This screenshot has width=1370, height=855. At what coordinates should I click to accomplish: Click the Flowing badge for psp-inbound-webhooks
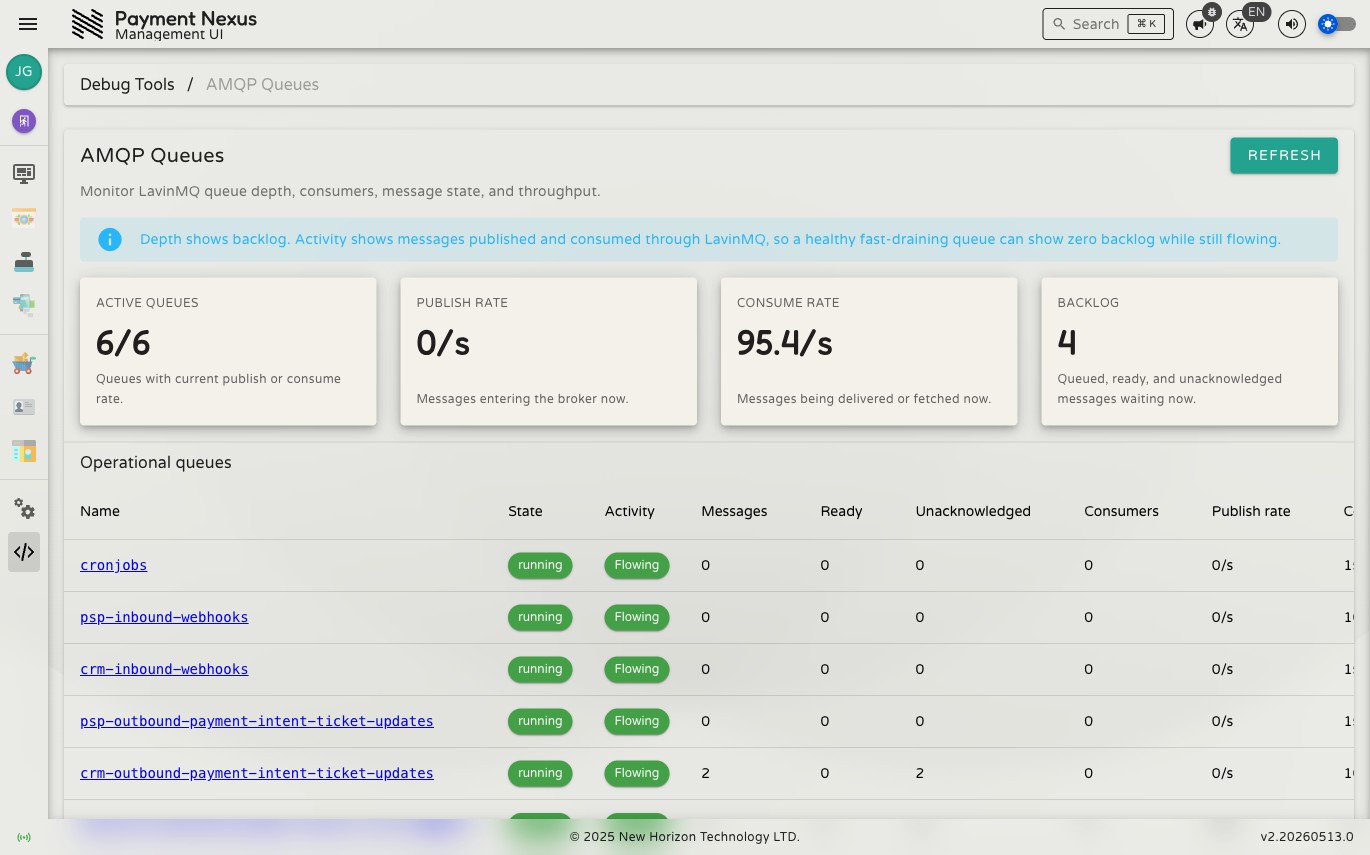click(x=637, y=617)
